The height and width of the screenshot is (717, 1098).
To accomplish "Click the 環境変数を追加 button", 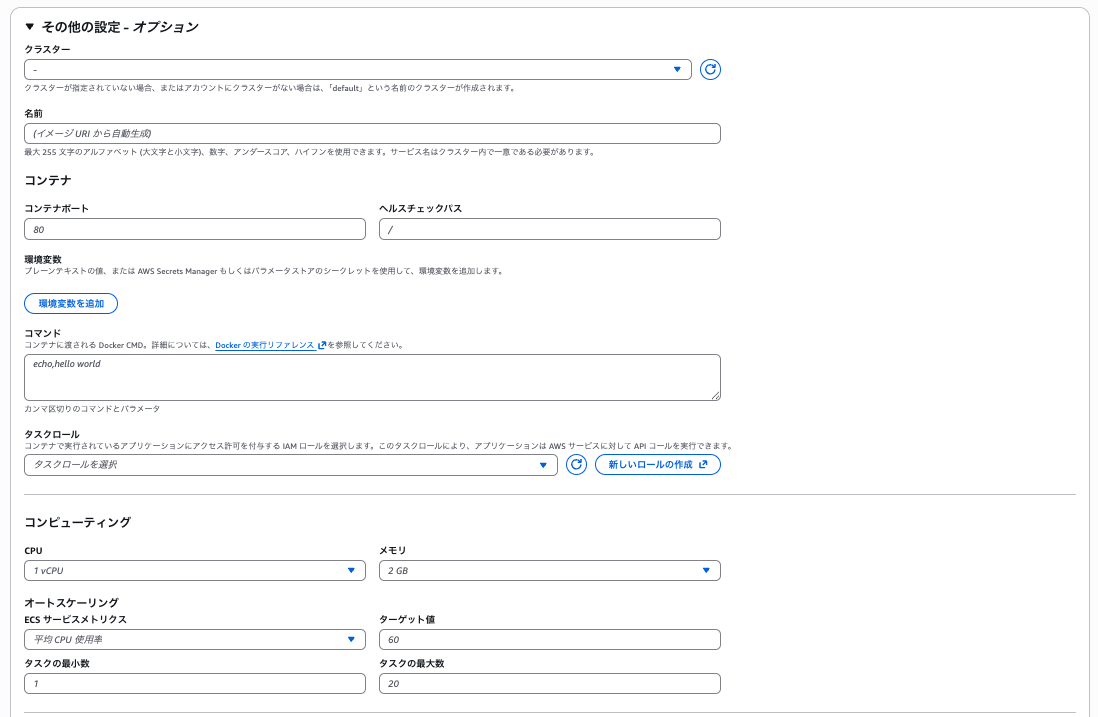I will coord(71,303).
